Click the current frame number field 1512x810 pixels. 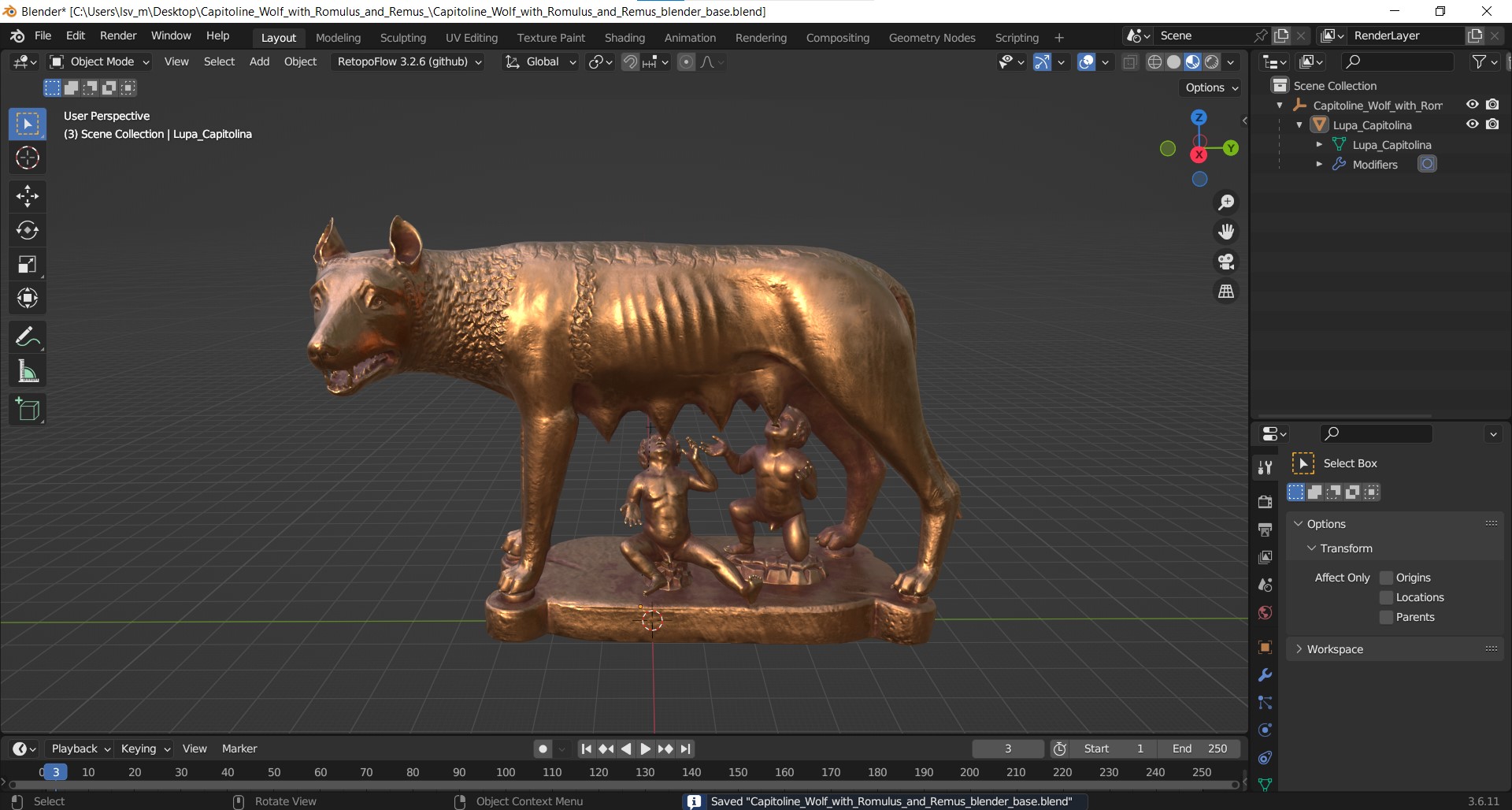(1008, 749)
